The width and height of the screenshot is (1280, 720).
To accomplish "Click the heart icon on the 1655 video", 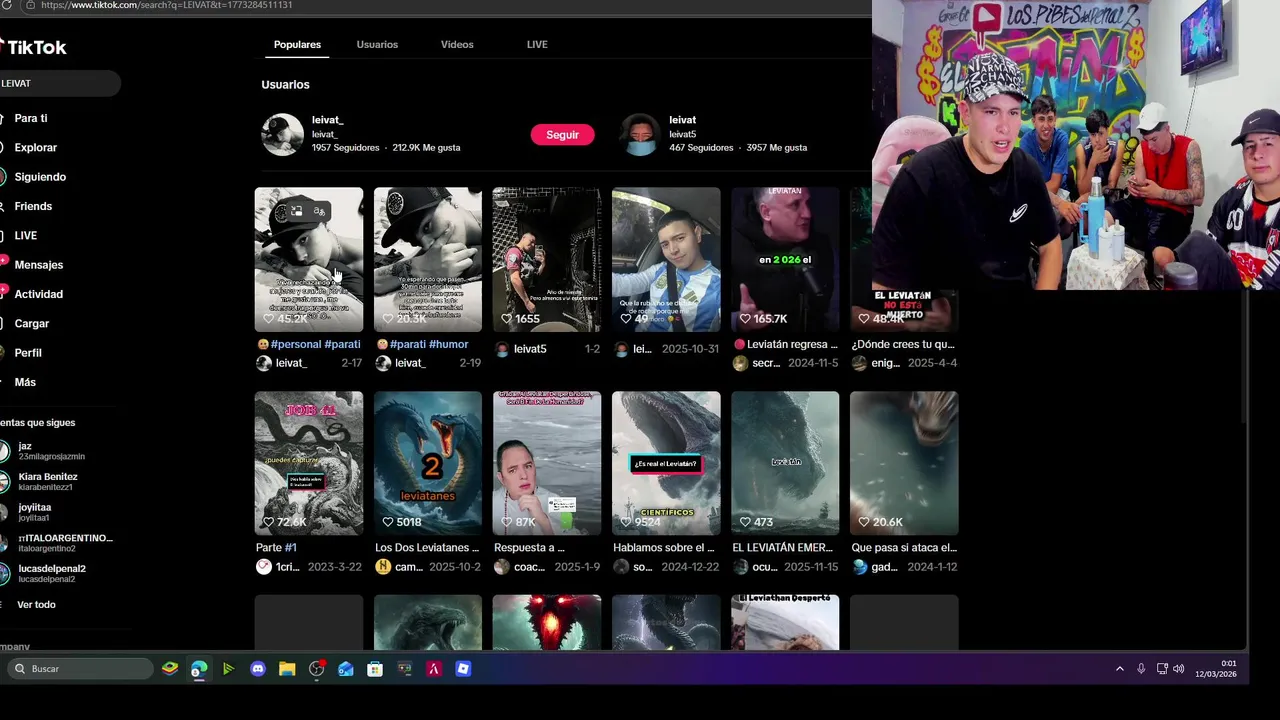I will click(x=507, y=319).
